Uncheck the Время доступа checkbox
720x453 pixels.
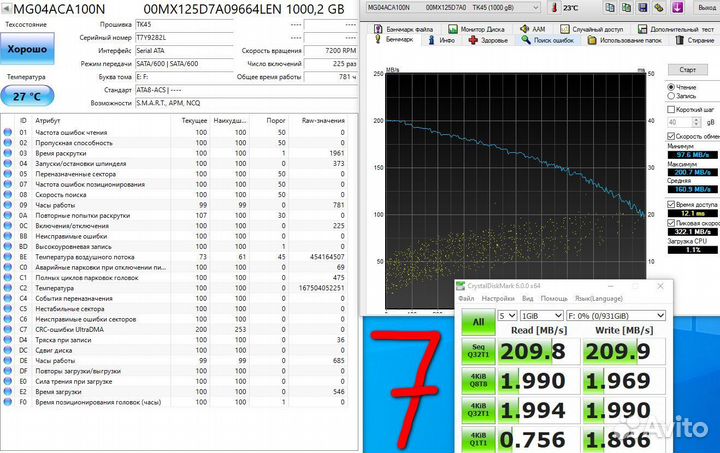point(671,204)
